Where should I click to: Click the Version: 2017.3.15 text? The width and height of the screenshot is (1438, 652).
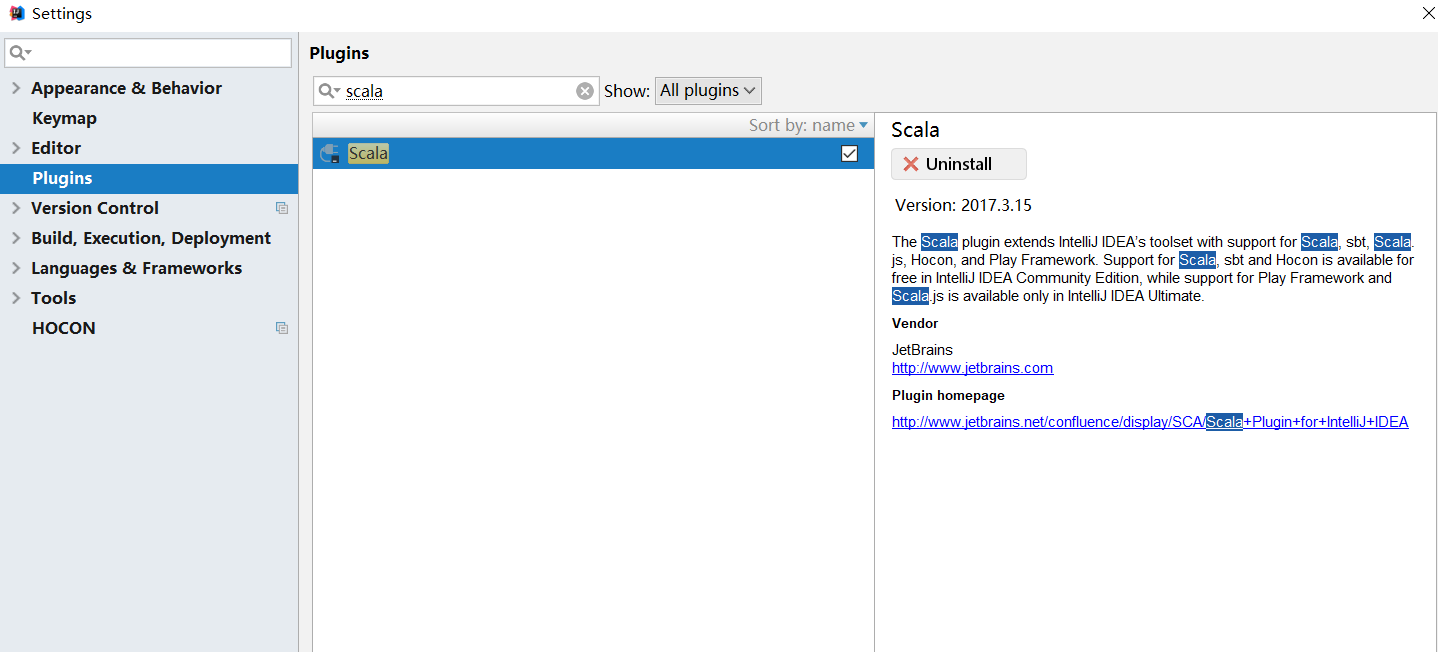pyautogui.click(x=963, y=205)
